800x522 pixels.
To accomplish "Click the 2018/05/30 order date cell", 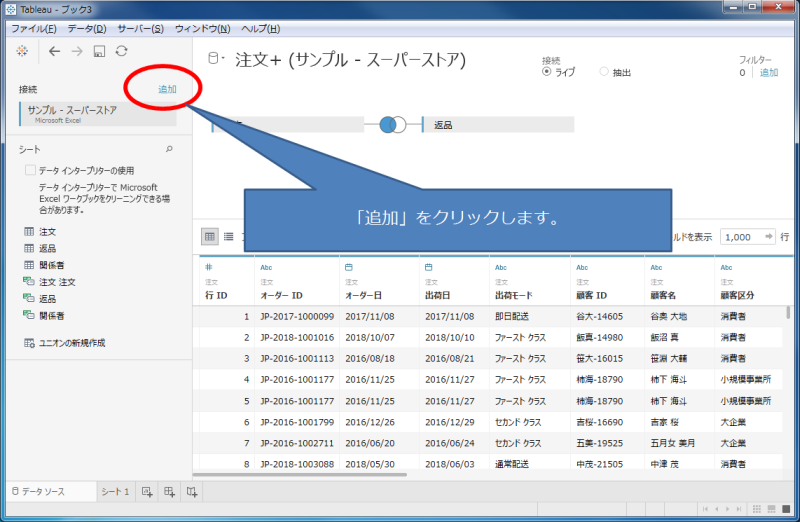I will (x=370, y=464).
